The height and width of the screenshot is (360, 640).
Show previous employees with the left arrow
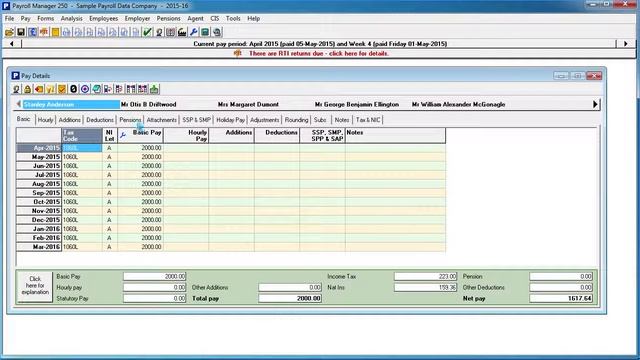18,104
